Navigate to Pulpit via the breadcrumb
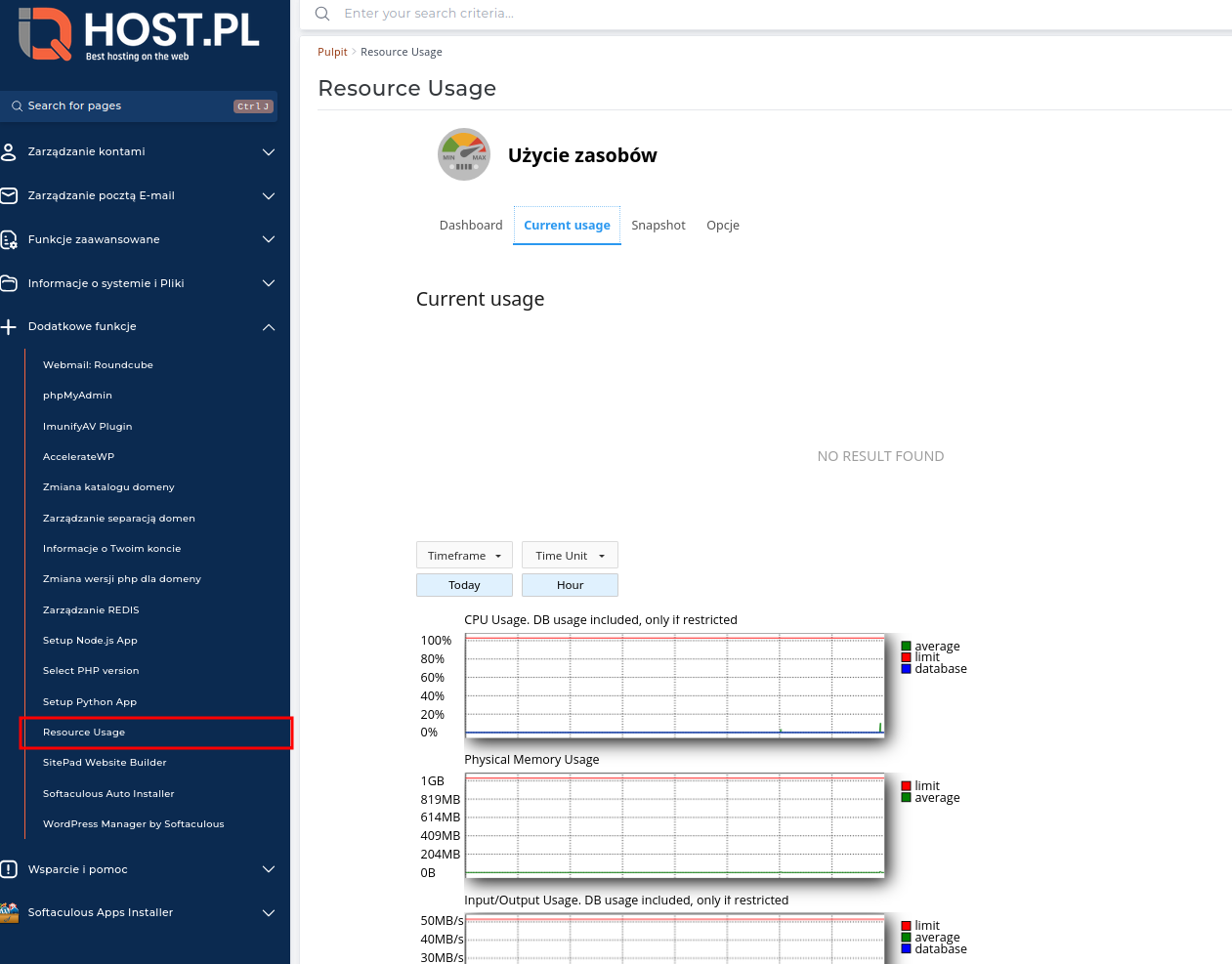1232x964 pixels. (x=332, y=51)
